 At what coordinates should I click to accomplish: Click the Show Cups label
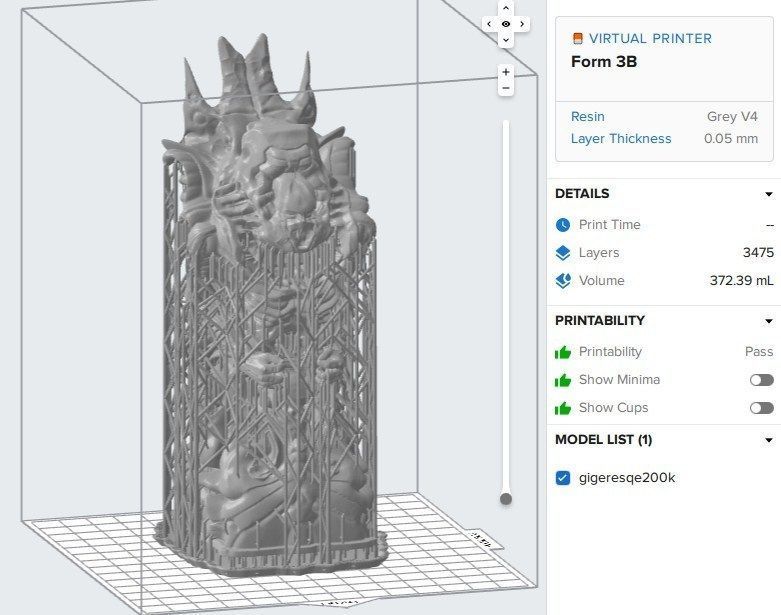614,408
